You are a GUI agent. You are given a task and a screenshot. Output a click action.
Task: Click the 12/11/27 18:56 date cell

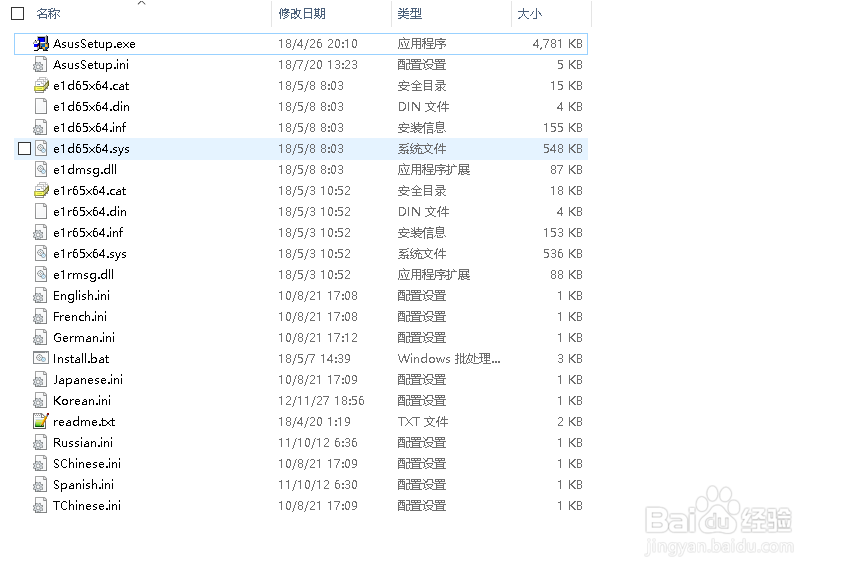321,401
